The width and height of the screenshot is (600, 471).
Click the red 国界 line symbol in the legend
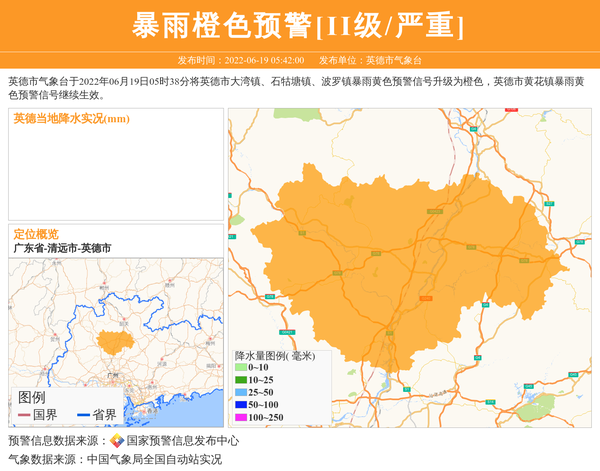[24, 415]
